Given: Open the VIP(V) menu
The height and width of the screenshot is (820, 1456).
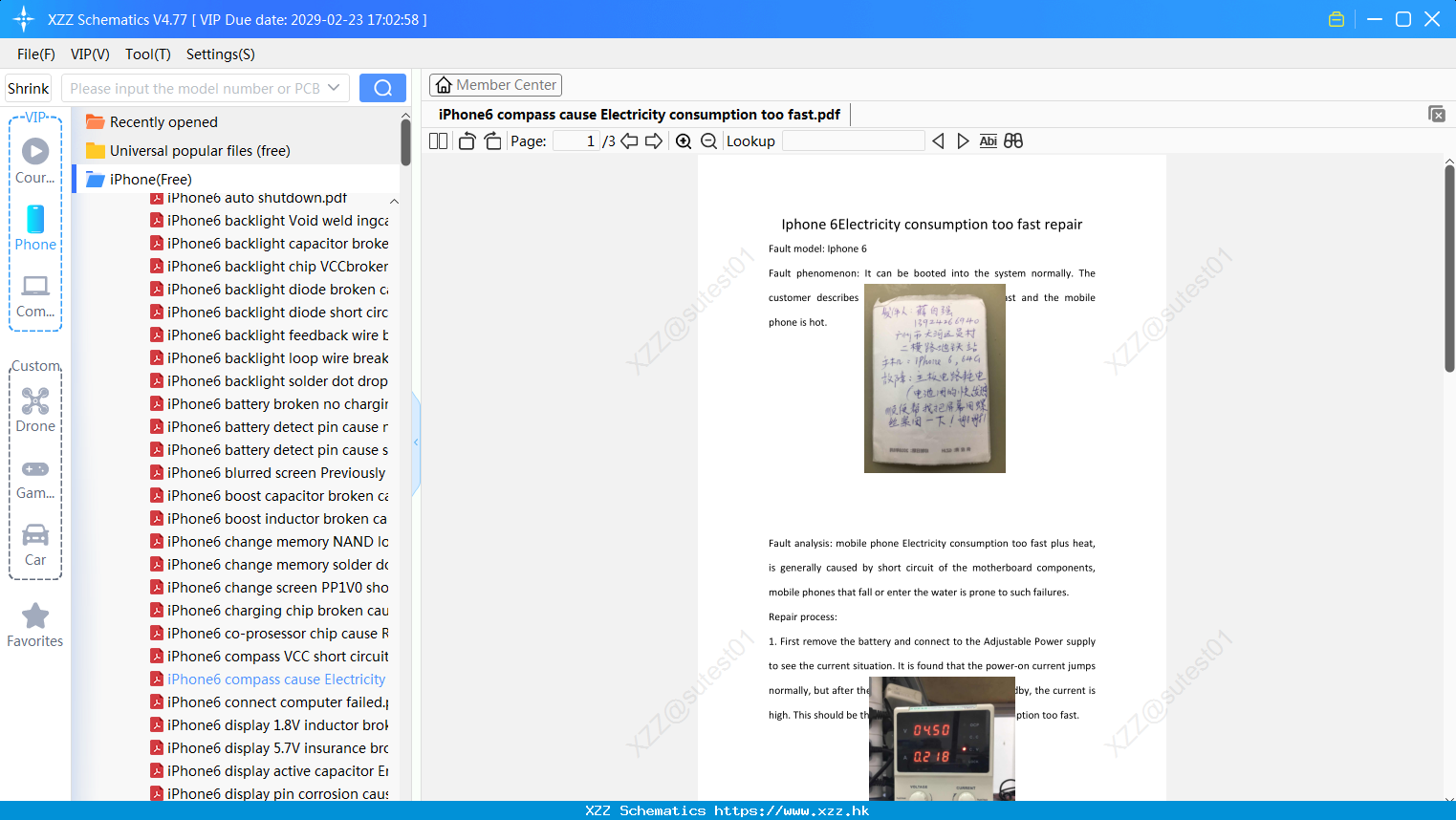Looking at the screenshot, I should 90,54.
